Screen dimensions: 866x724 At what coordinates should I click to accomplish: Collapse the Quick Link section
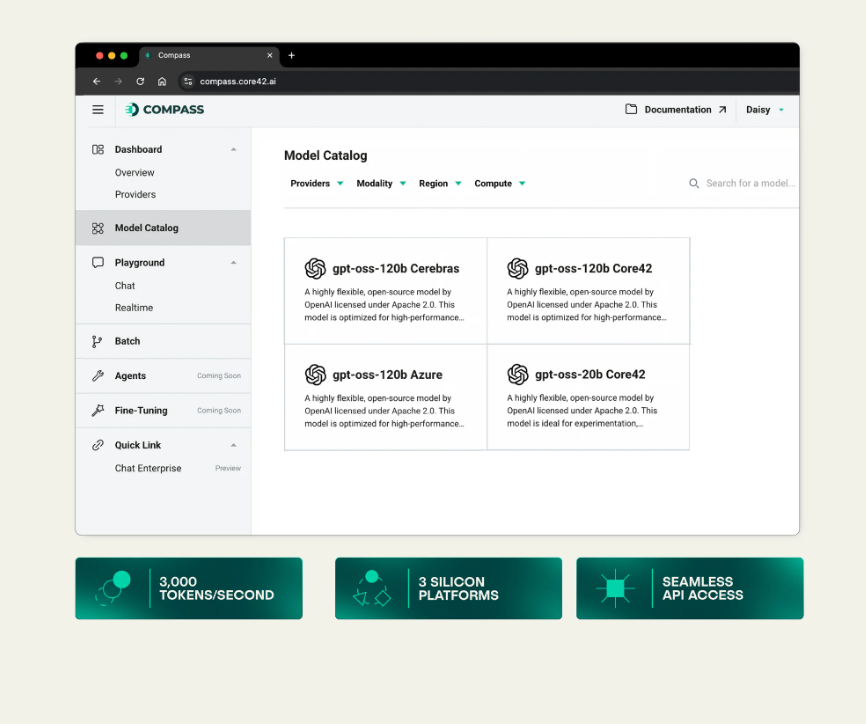[x=234, y=445]
